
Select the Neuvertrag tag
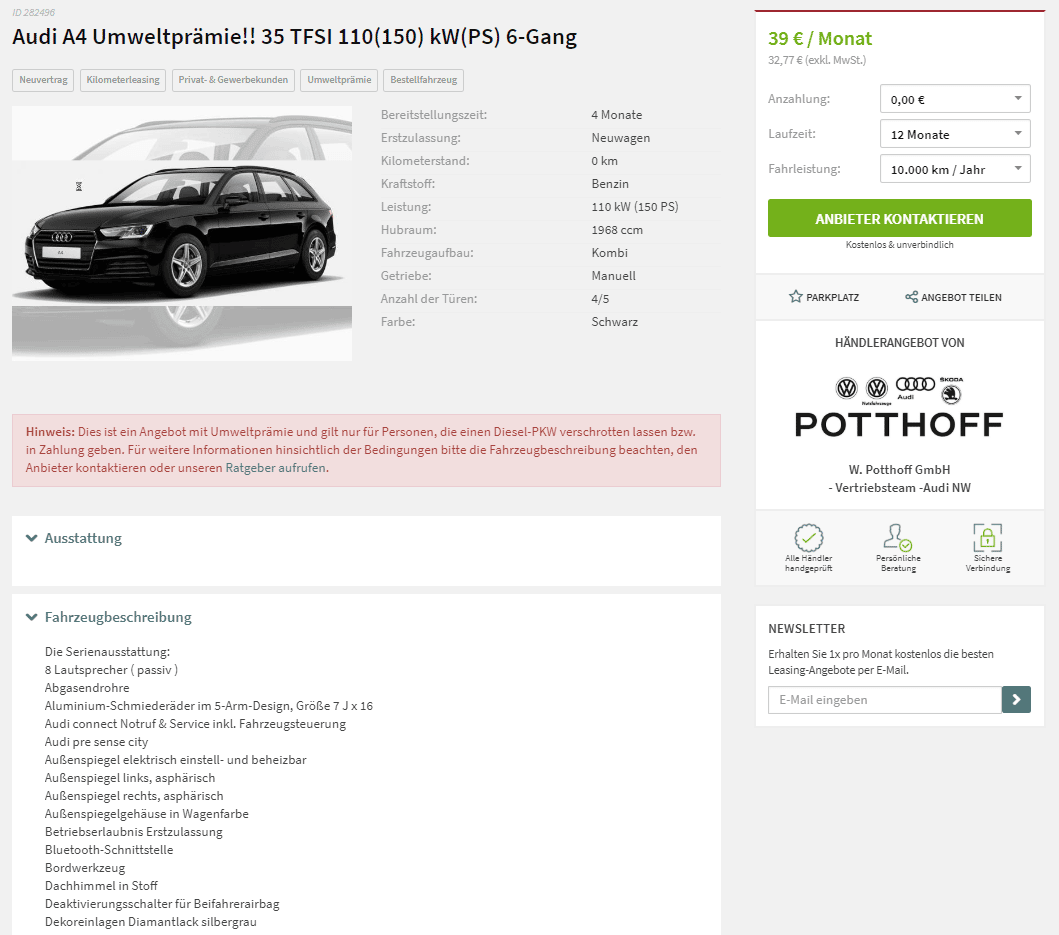pos(43,80)
